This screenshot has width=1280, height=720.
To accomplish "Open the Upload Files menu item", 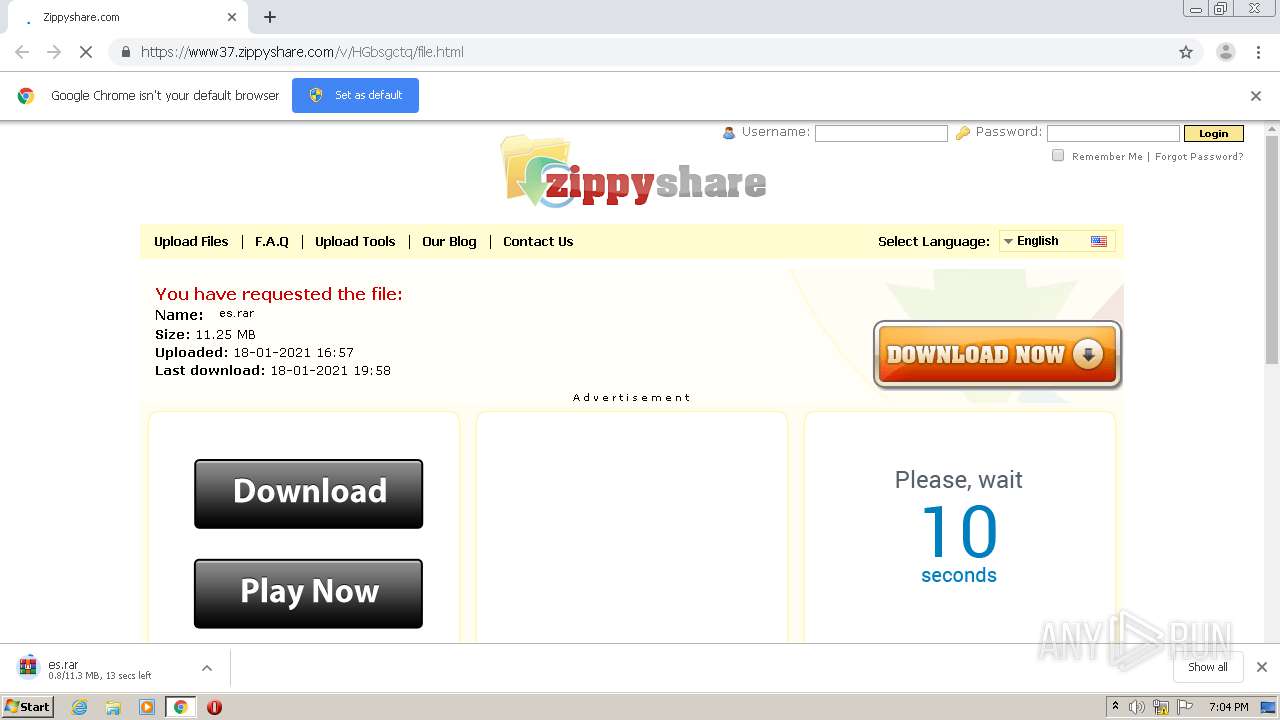I will [191, 241].
